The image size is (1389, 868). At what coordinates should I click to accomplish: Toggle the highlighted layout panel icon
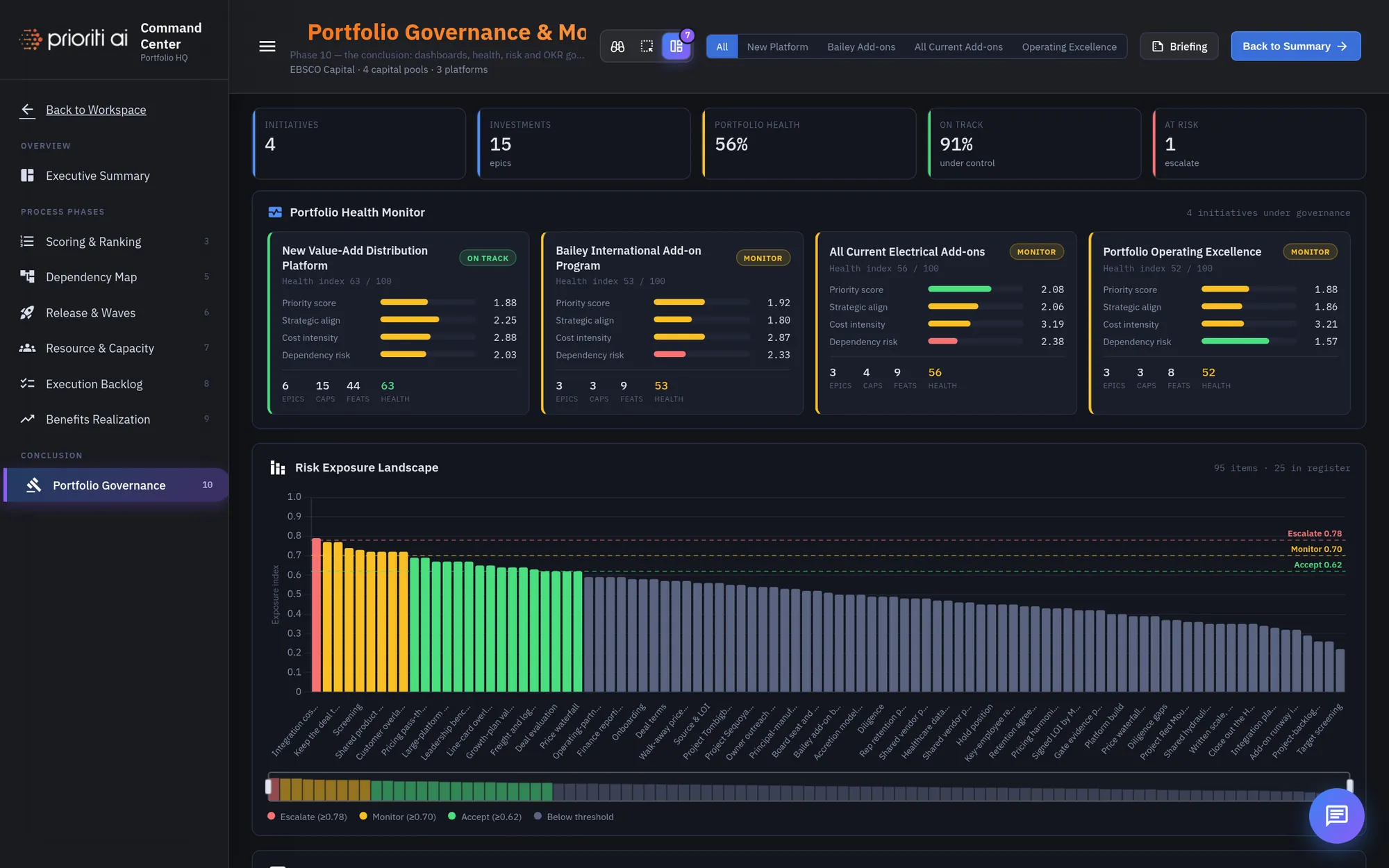click(676, 47)
